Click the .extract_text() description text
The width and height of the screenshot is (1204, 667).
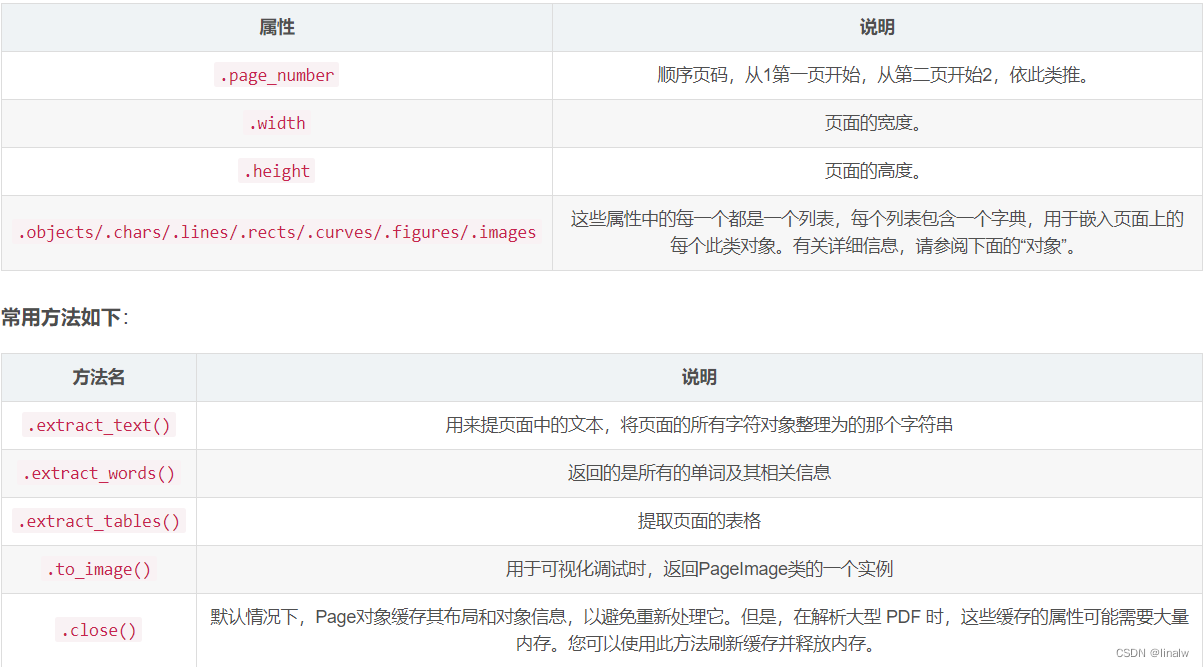click(699, 424)
